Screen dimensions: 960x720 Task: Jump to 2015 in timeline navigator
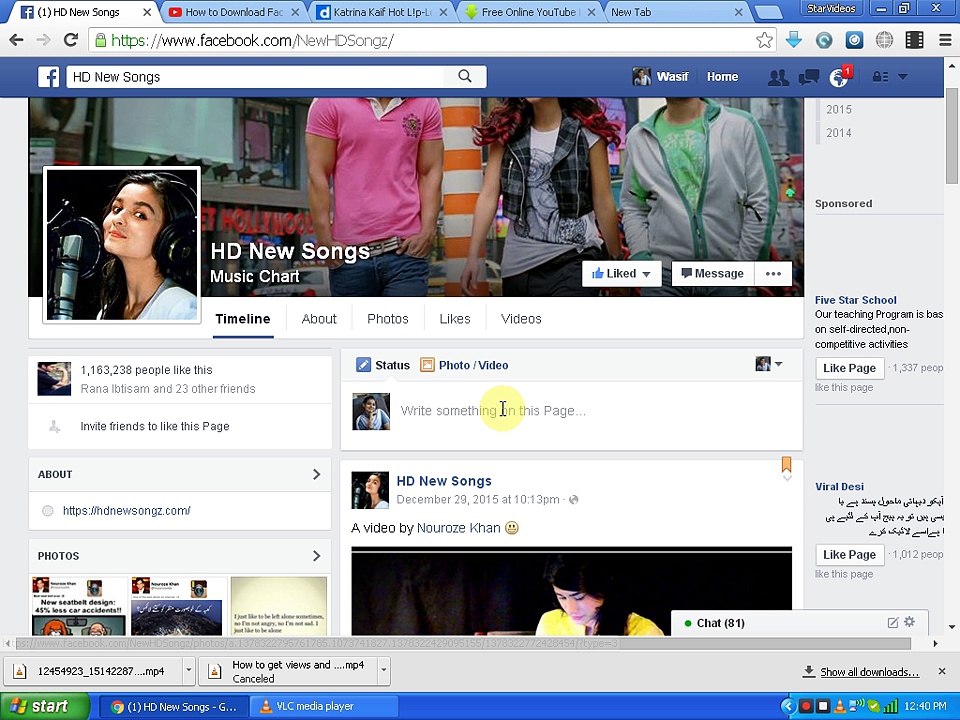[x=839, y=110]
